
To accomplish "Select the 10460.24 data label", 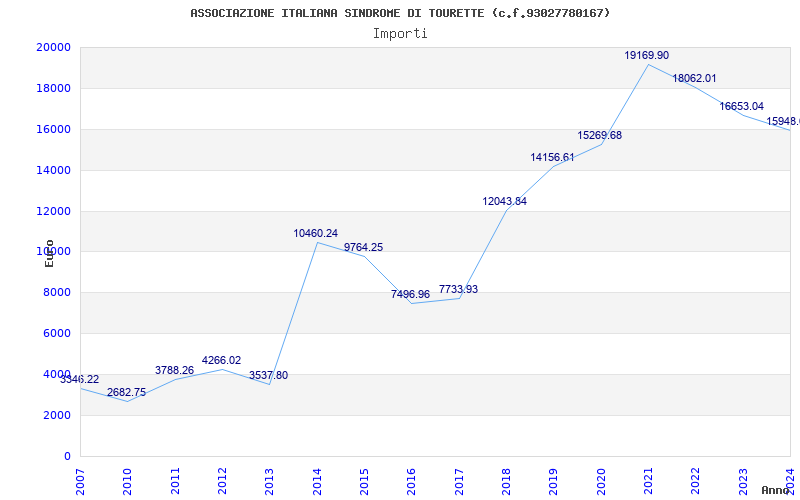I will (315, 233).
